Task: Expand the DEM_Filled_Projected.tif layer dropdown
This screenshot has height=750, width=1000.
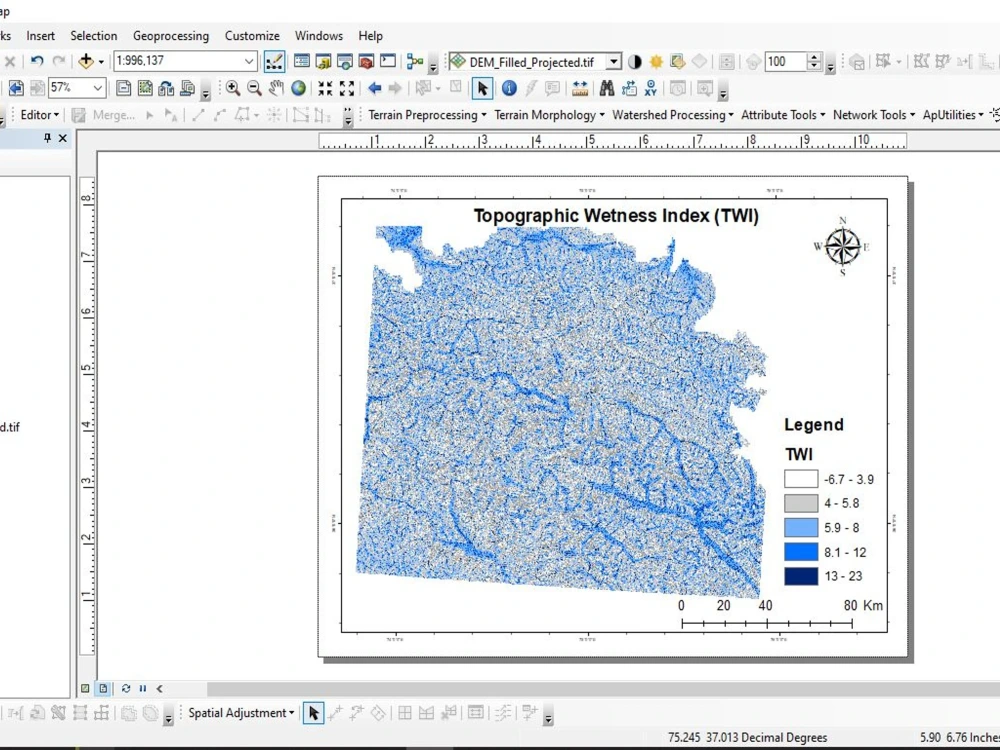Action: coord(616,61)
